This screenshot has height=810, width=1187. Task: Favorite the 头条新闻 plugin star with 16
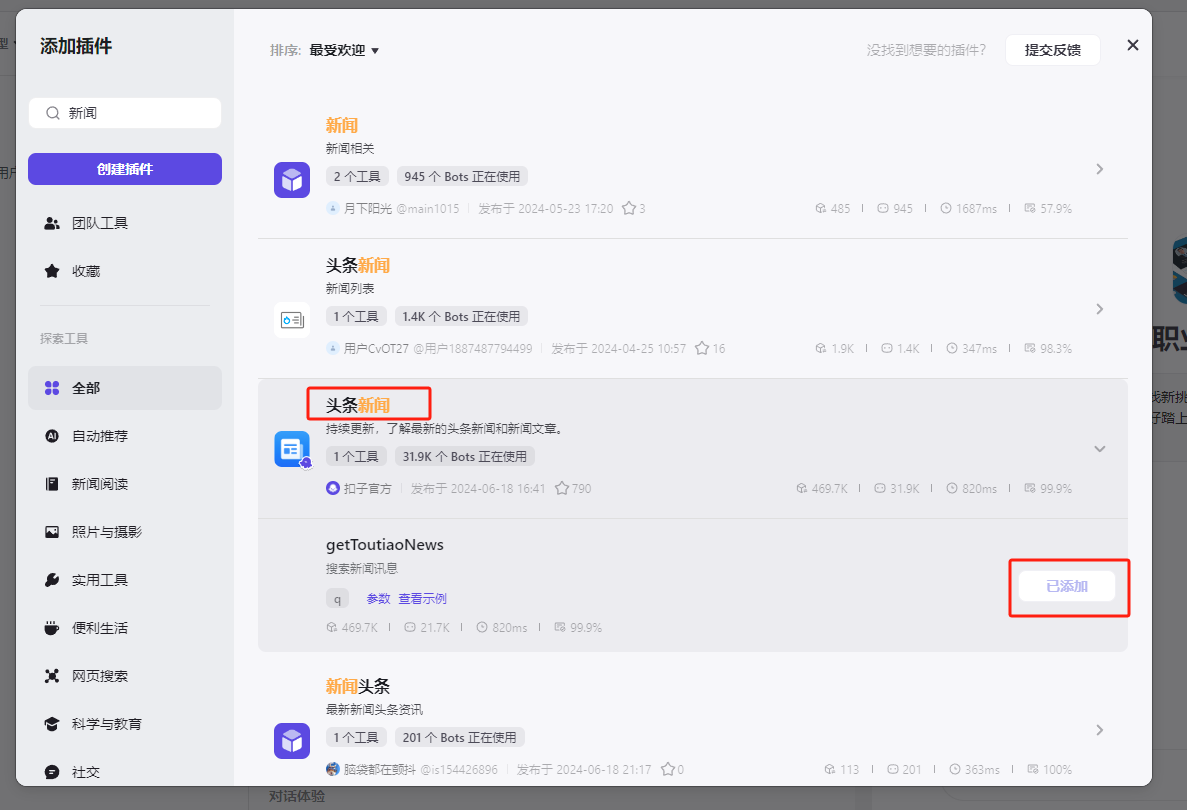coord(702,348)
